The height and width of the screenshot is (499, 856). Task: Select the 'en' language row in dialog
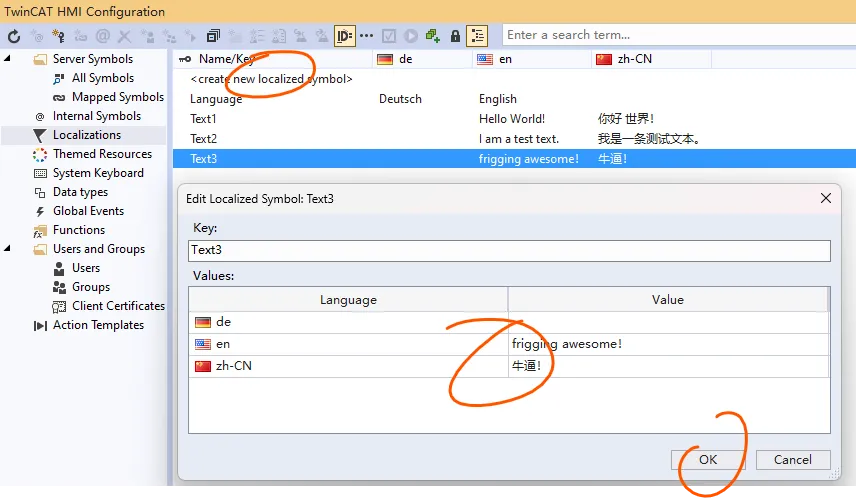click(x=509, y=344)
